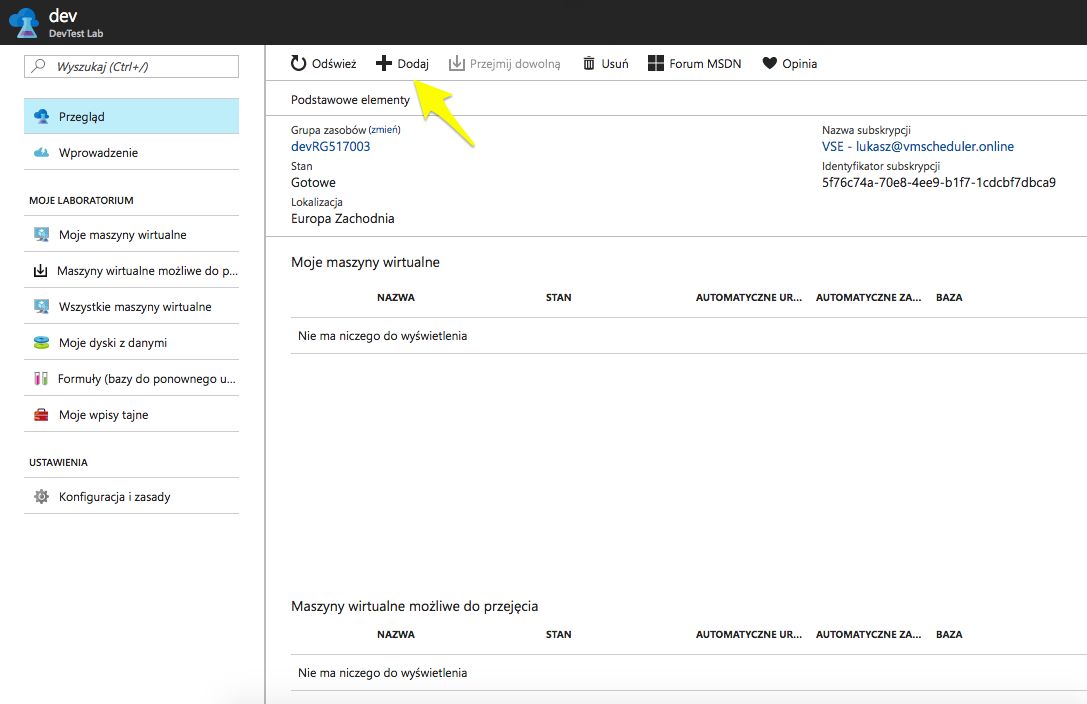Click the Forum MSDN label
The image size is (1087, 704).
pyautogui.click(x=705, y=64)
